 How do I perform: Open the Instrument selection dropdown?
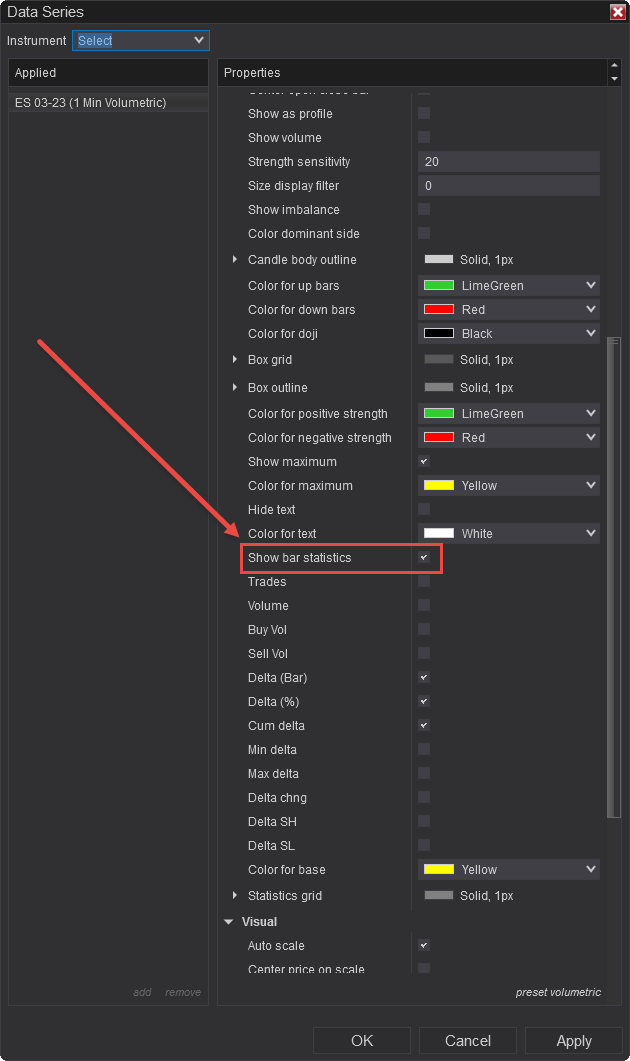[141, 40]
